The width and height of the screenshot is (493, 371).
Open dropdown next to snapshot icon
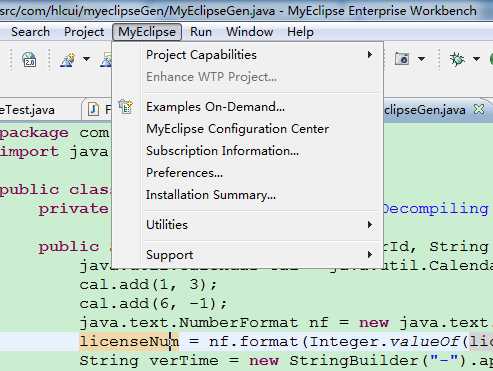pos(422,59)
